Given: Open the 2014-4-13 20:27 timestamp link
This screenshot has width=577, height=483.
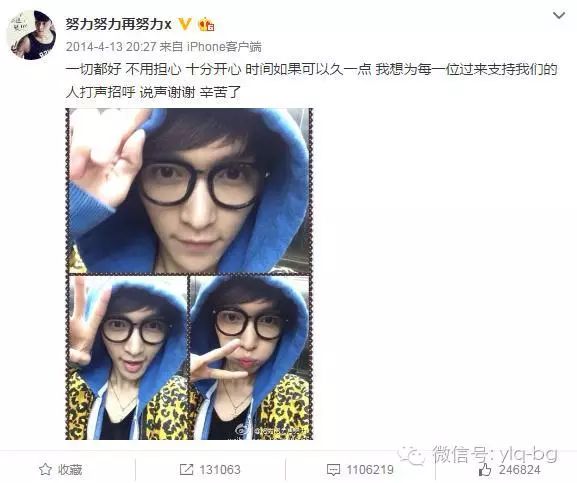Looking at the screenshot, I should (111, 47).
